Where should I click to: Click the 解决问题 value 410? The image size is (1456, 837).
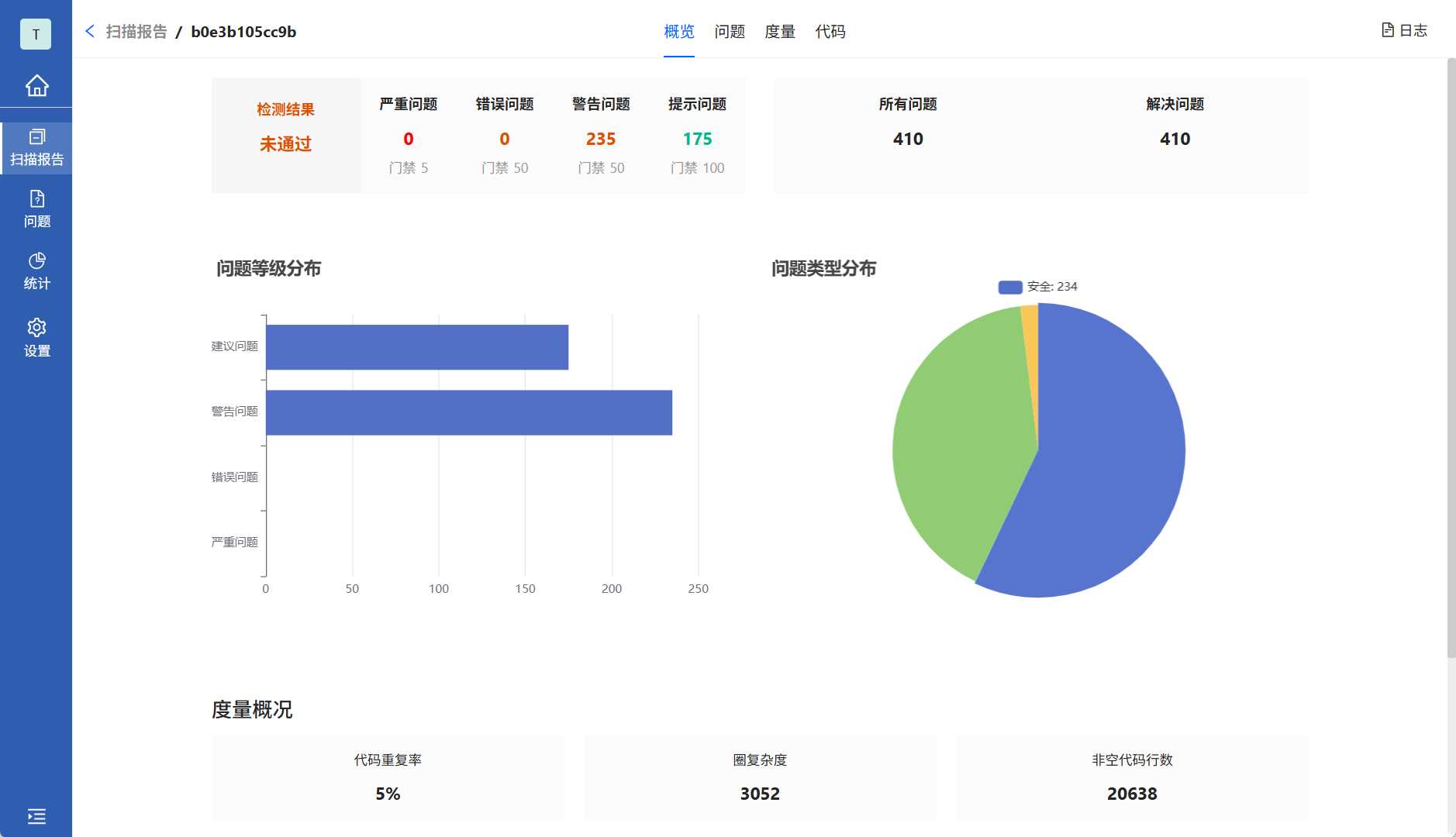click(1175, 139)
